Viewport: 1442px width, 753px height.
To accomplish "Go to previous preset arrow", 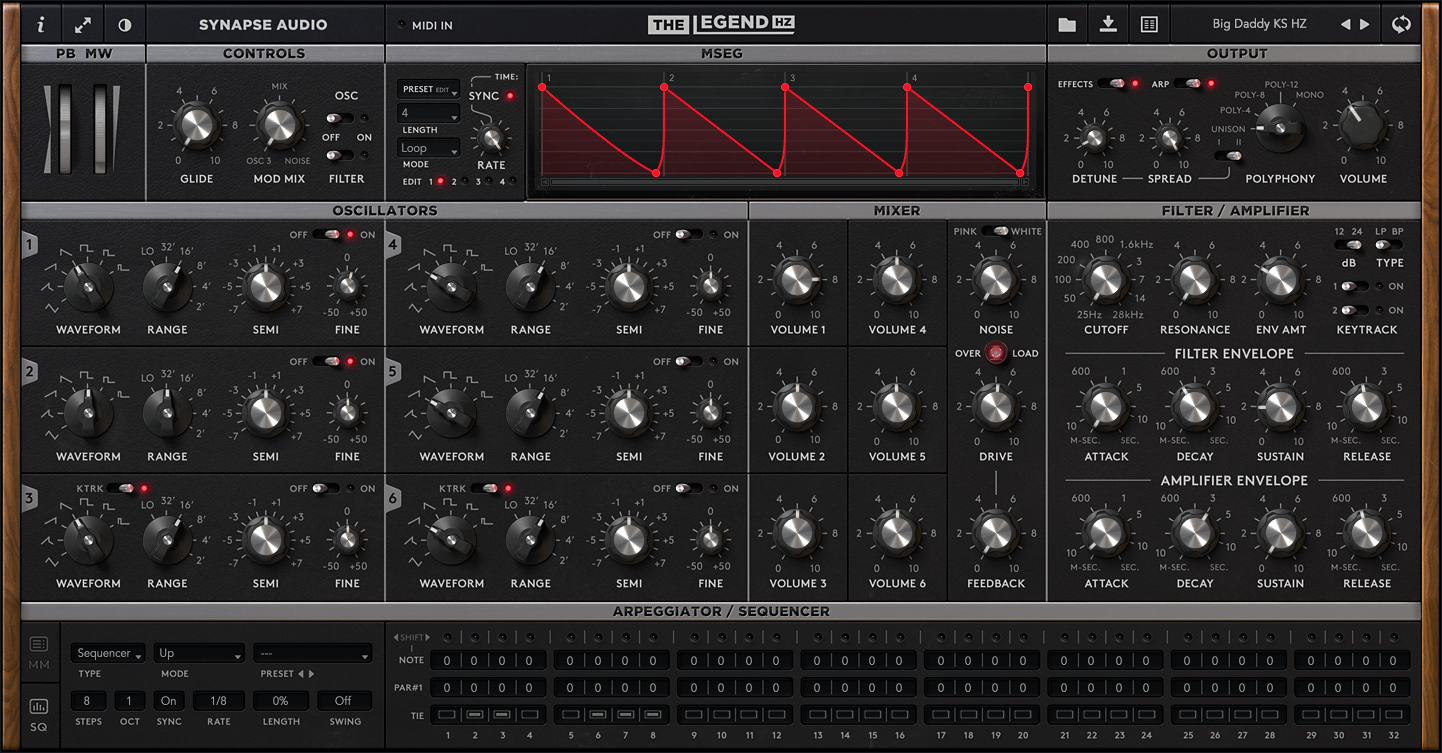I will 1345,25.
